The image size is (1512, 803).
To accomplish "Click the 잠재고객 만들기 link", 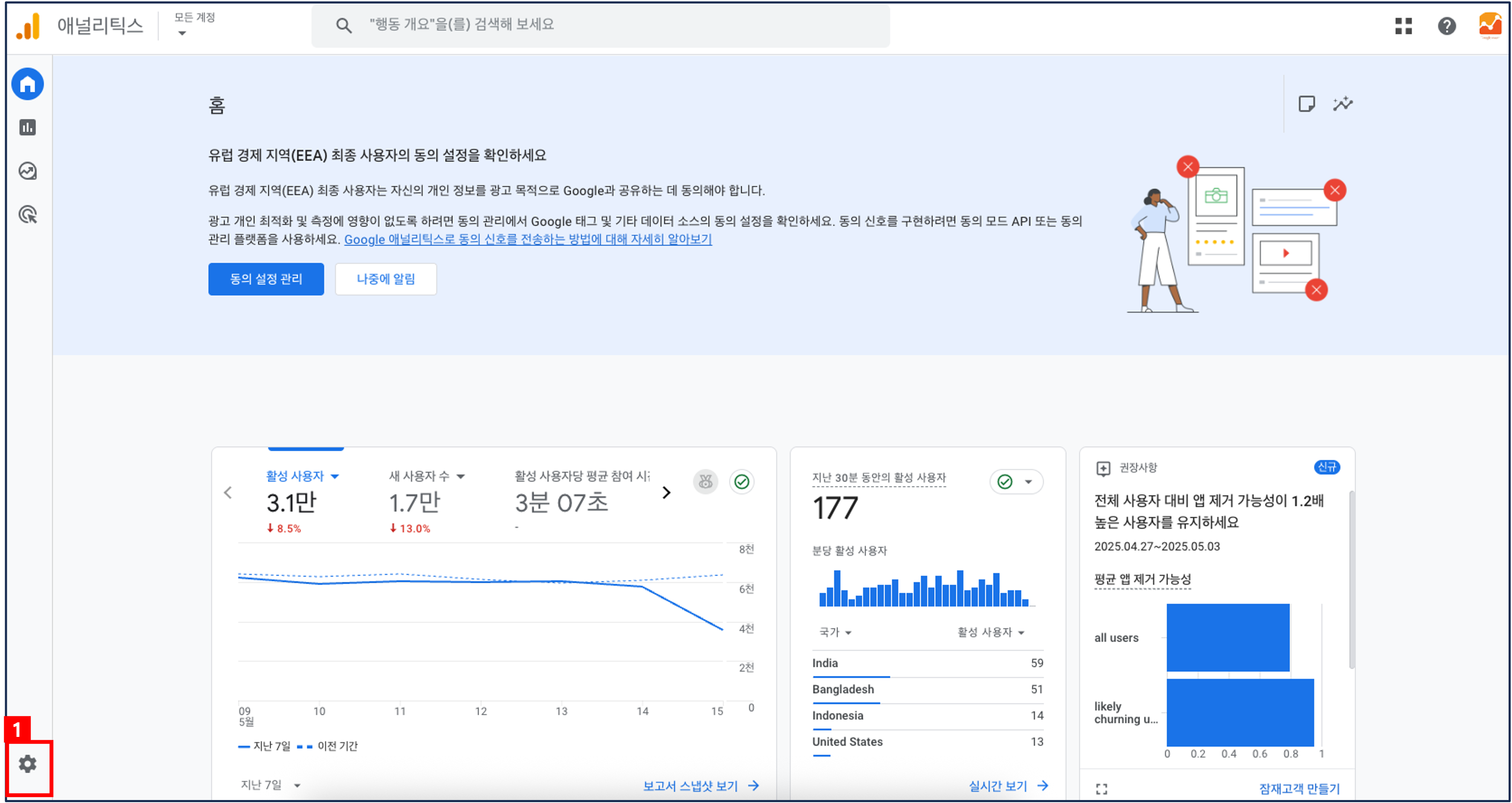I will tap(1299, 789).
